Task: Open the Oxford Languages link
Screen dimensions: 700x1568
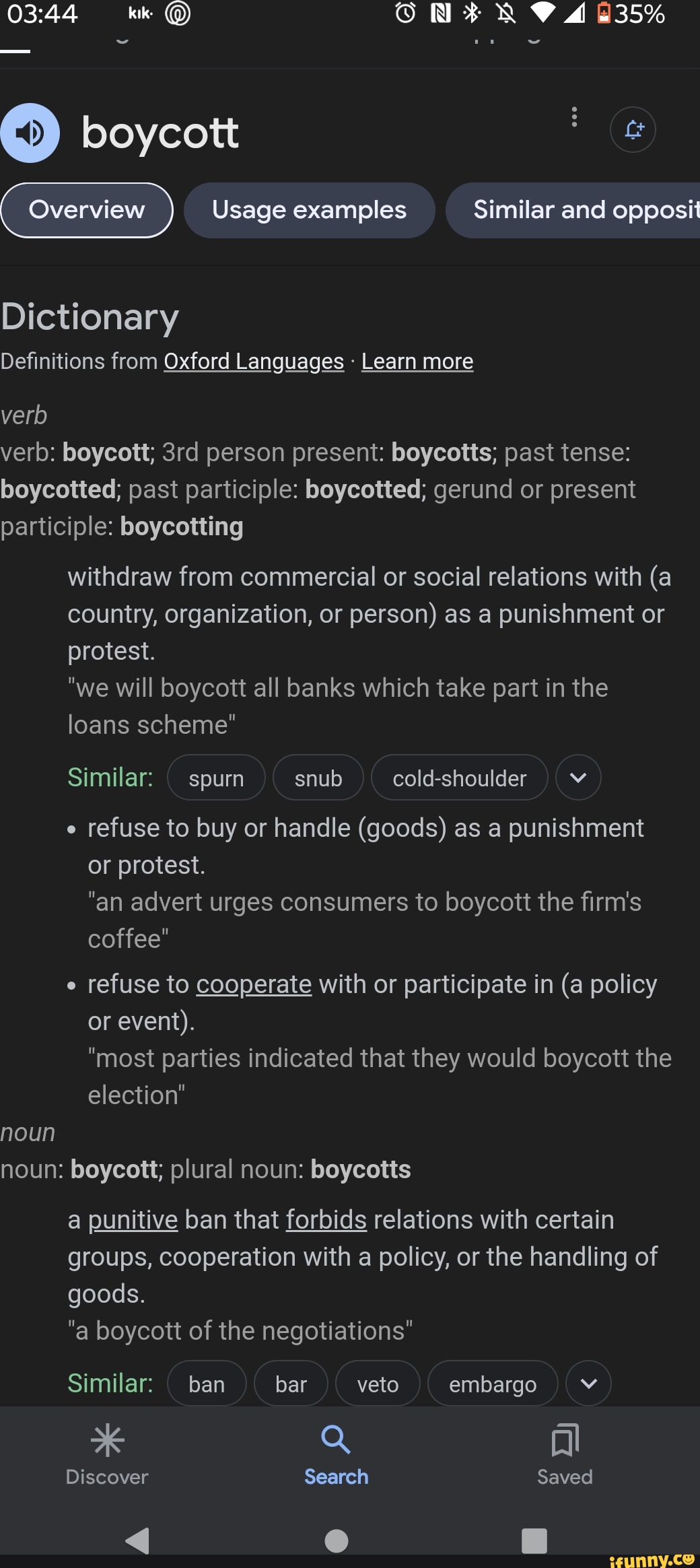Action: (254, 362)
